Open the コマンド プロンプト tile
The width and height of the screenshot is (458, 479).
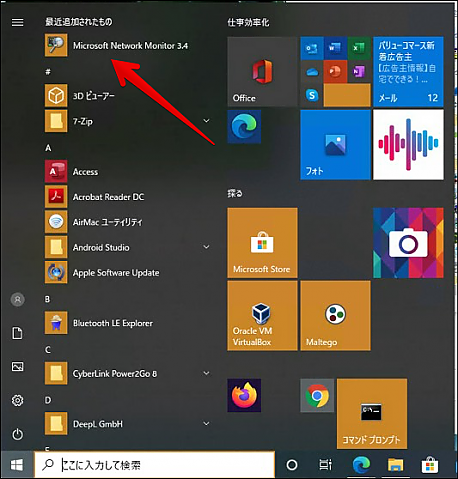372,414
